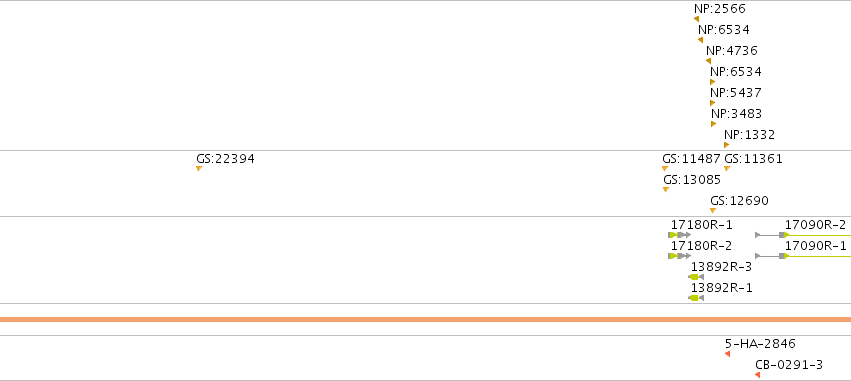The image size is (851, 381).
Task: Click the NP:2566 insertion marker triangle
Action: [x=696, y=19]
